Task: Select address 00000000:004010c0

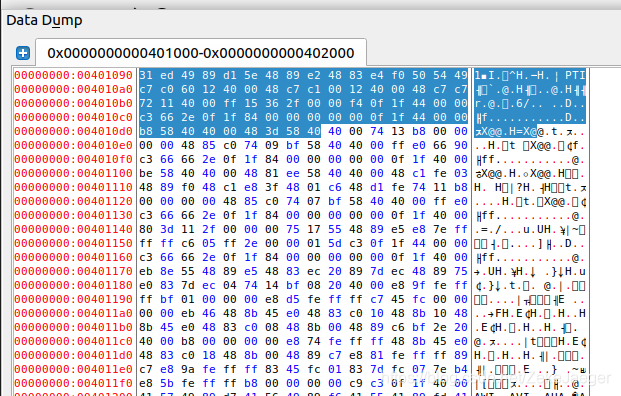Action: (74, 117)
